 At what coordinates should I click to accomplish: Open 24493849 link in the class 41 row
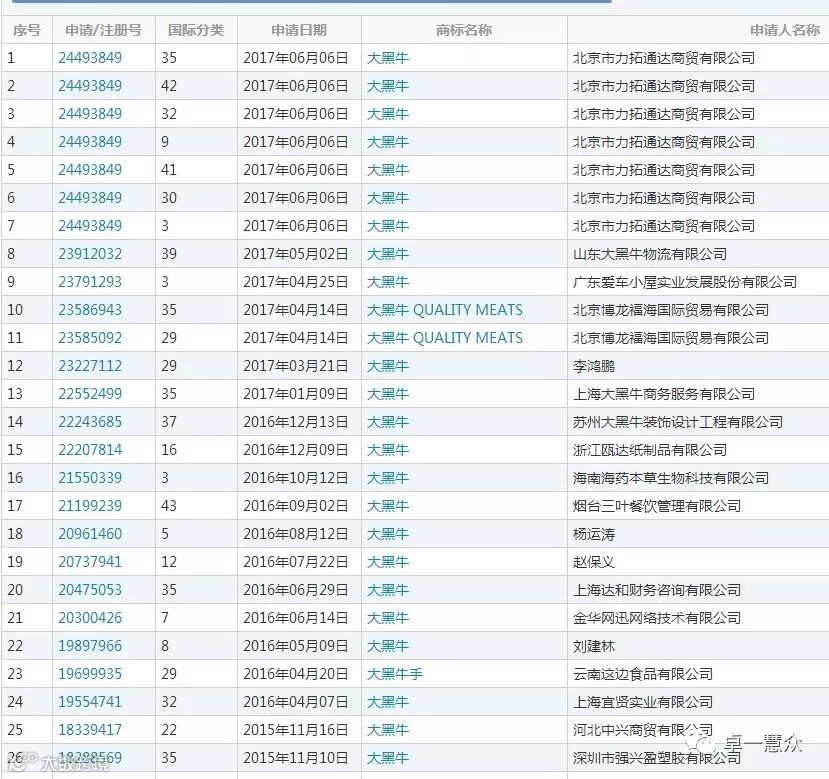tap(90, 170)
